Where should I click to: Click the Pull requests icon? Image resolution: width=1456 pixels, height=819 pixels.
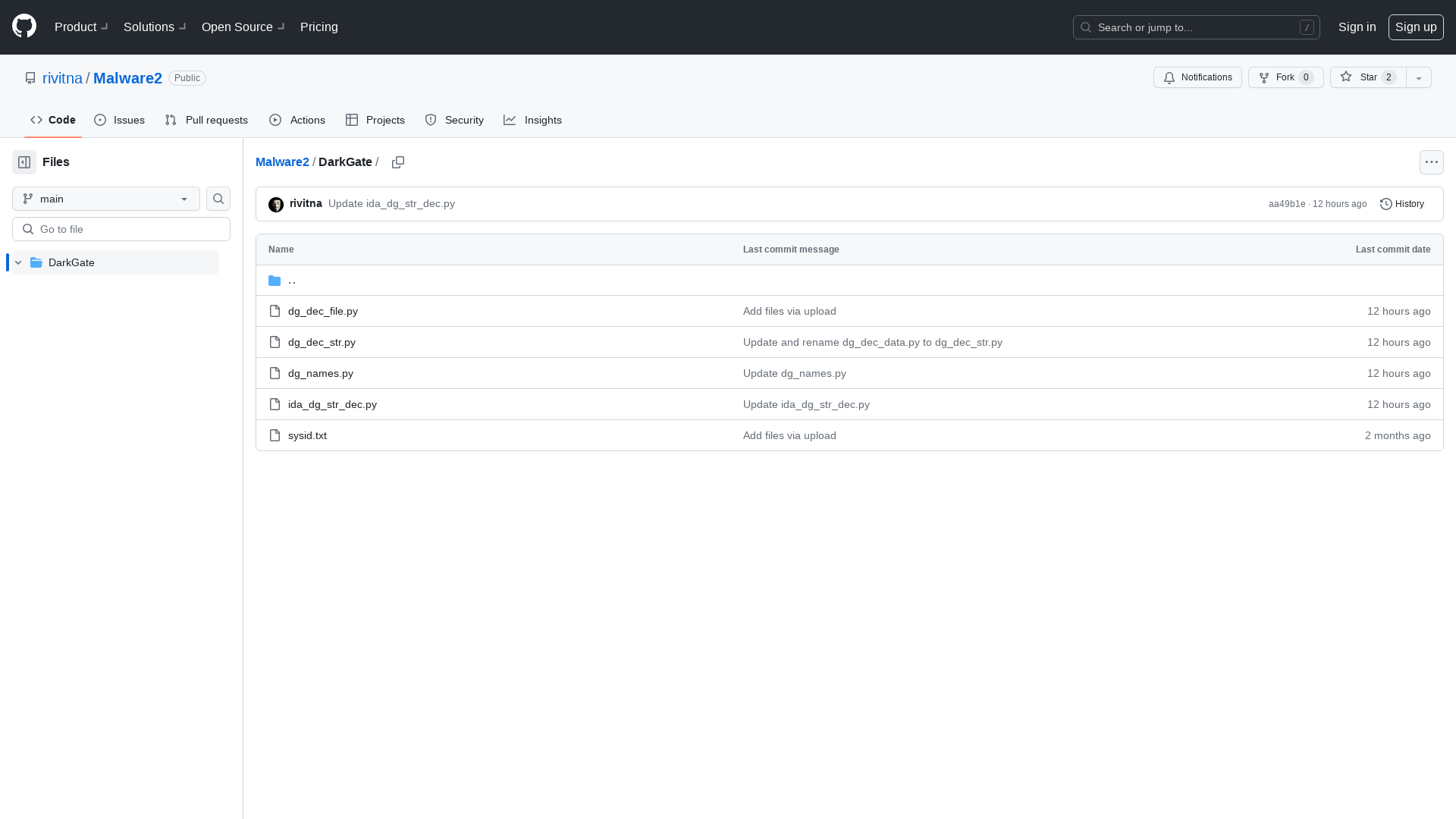pyautogui.click(x=171, y=120)
